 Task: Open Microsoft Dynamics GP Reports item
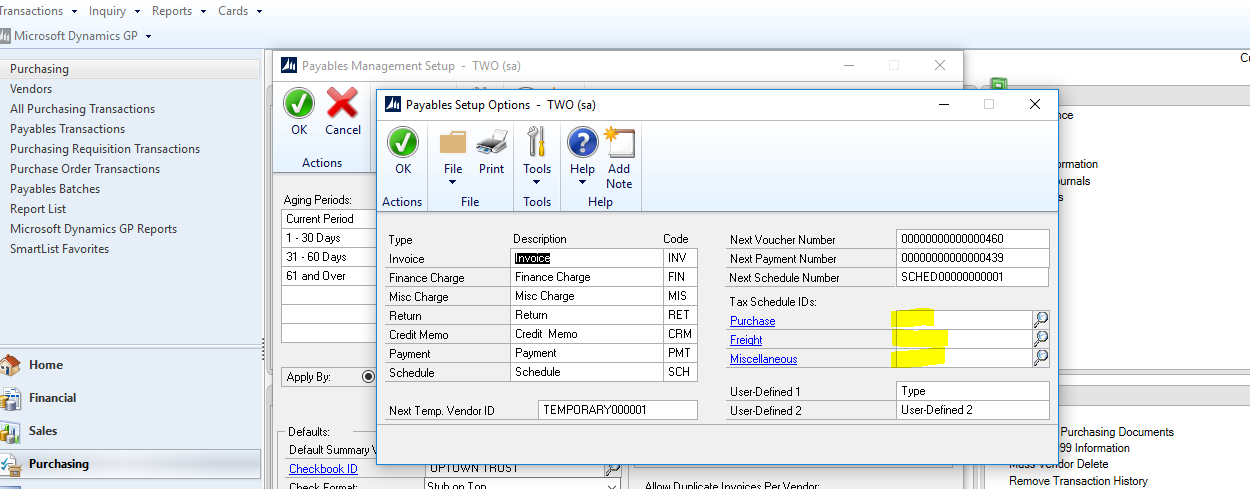click(x=94, y=229)
